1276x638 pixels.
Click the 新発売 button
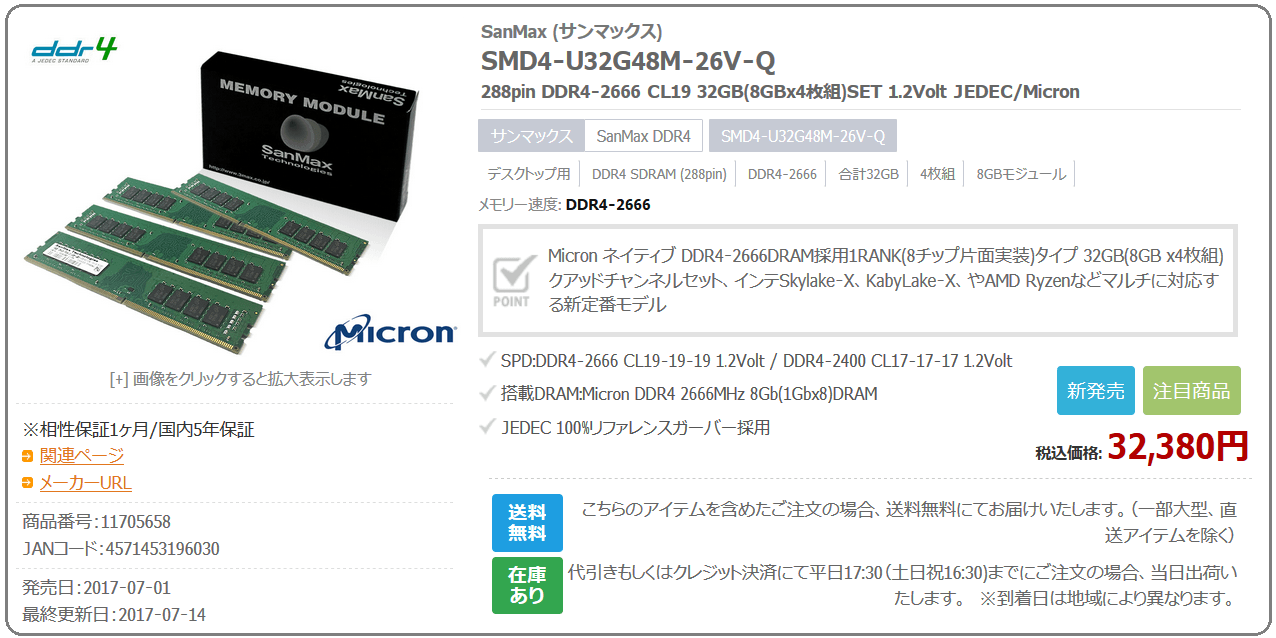(x=1096, y=391)
